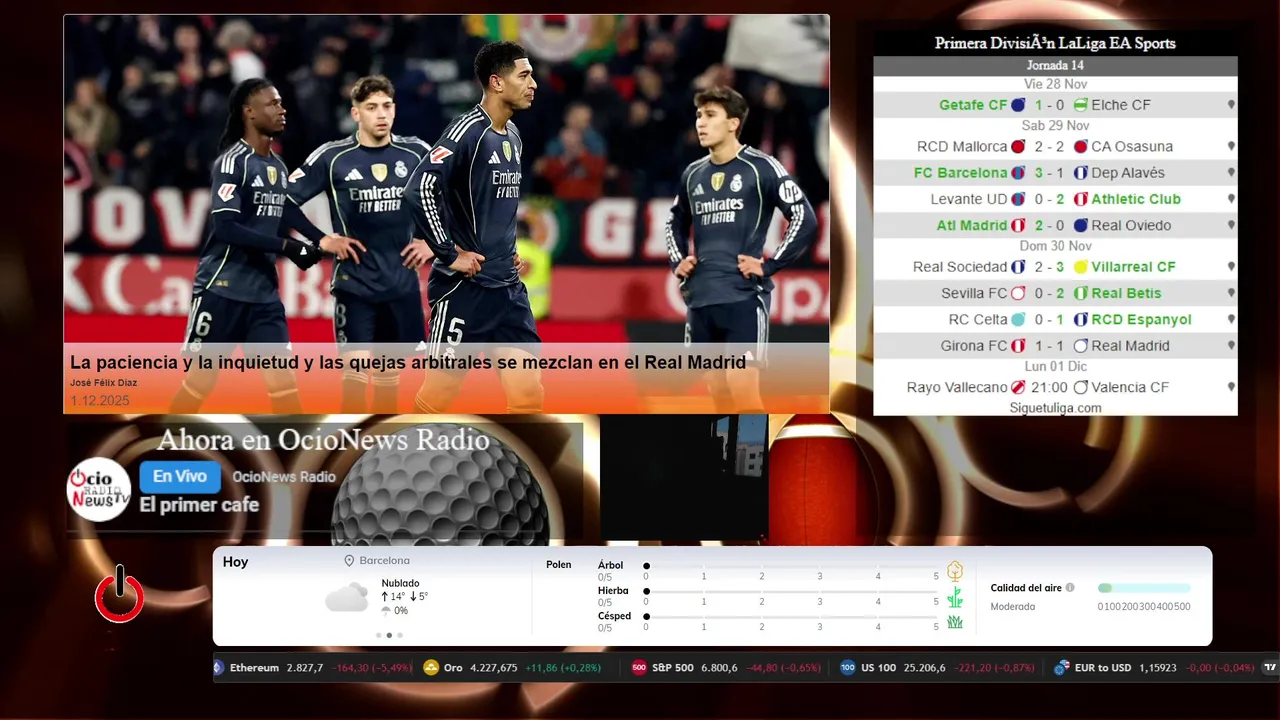Click the Villarreal CF team name
Image resolution: width=1280 pixels, height=720 pixels.
[x=1133, y=267]
